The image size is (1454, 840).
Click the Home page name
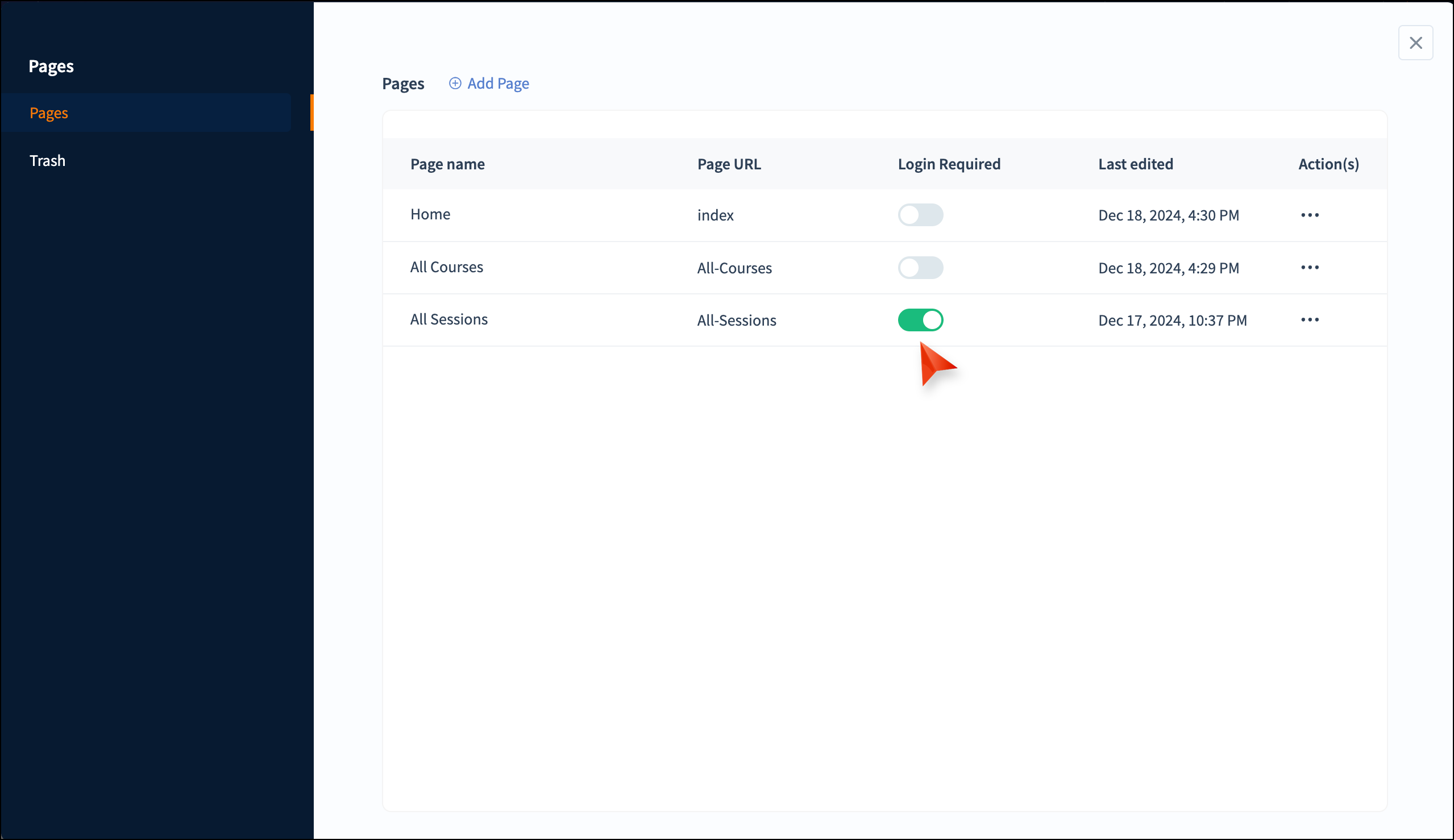pos(430,214)
